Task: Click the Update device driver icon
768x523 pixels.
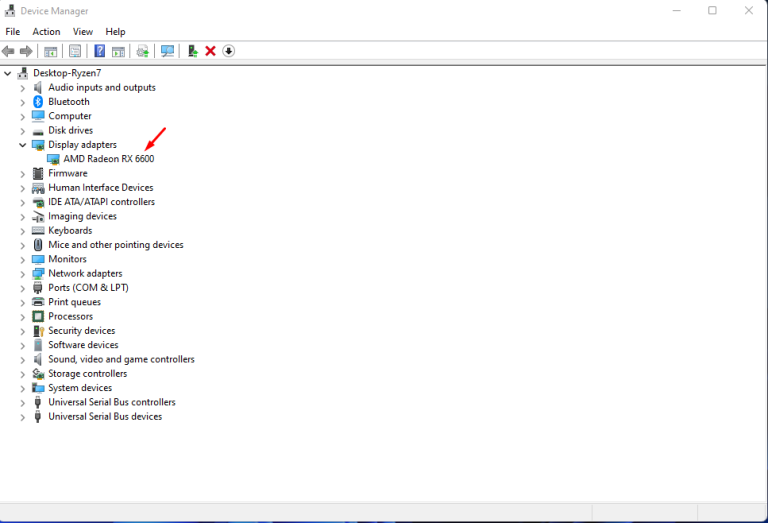Action: click(x=143, y=51)
